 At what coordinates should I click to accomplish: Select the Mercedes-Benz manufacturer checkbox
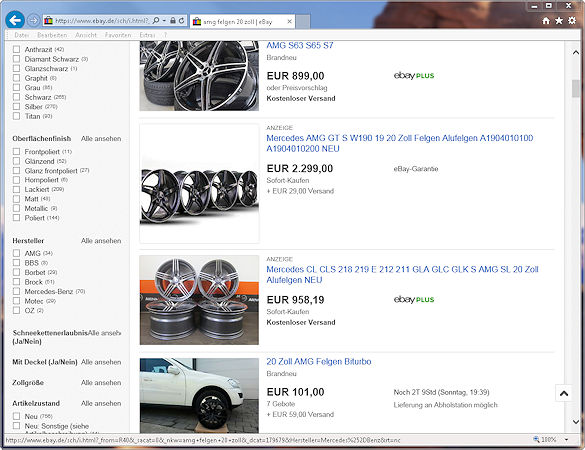[x=16, y=291]
